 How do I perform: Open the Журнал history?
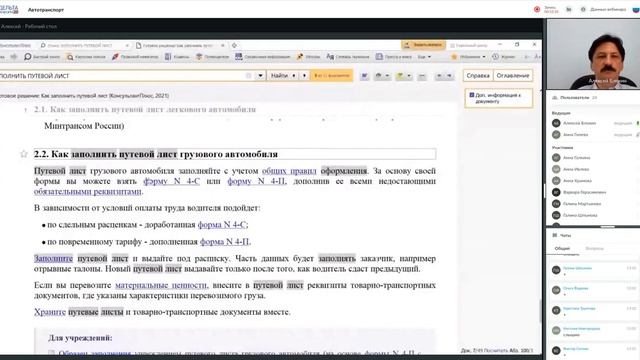coord(503,57)
